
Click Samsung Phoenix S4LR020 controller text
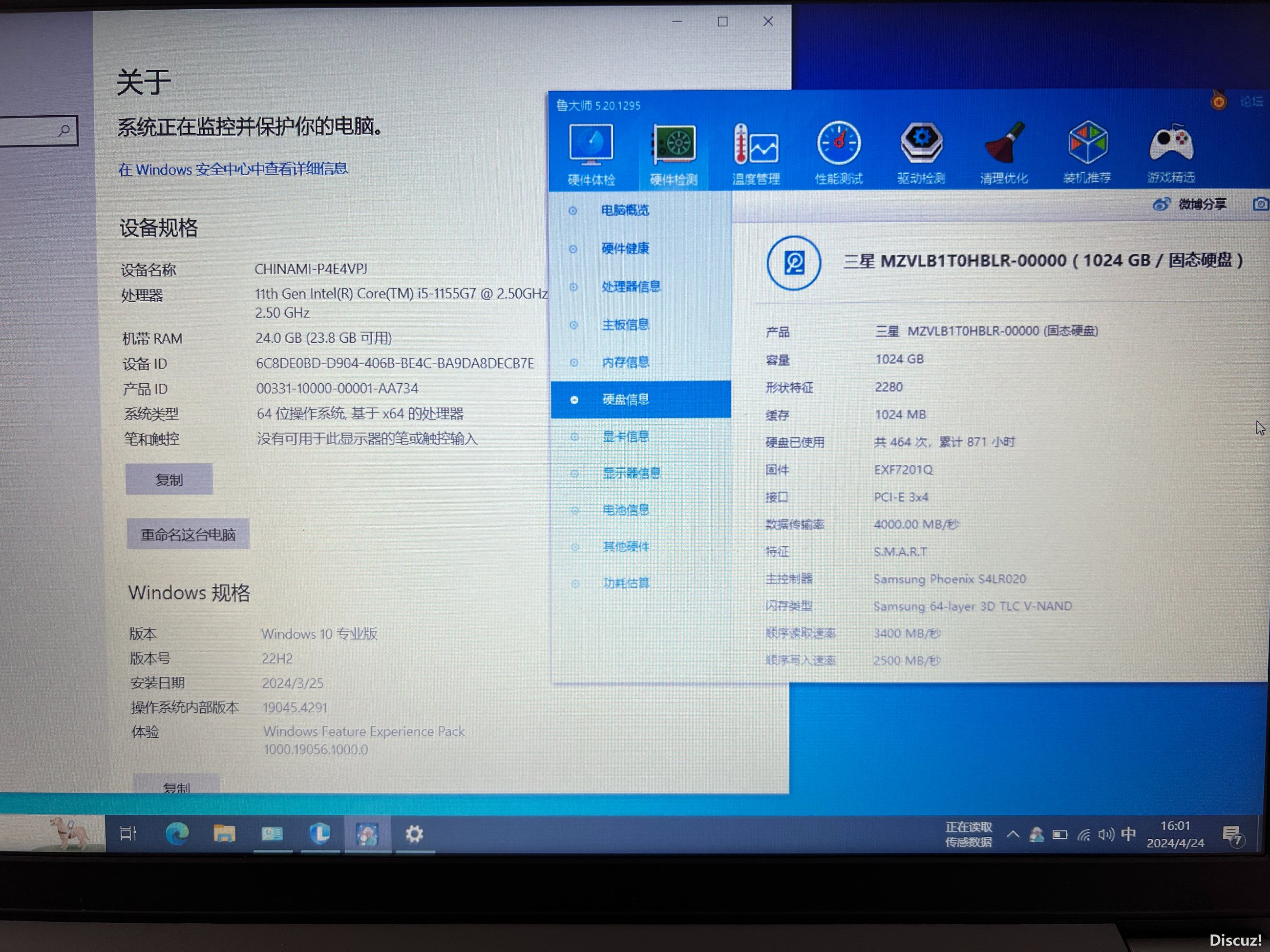click(x=950, y=579)
